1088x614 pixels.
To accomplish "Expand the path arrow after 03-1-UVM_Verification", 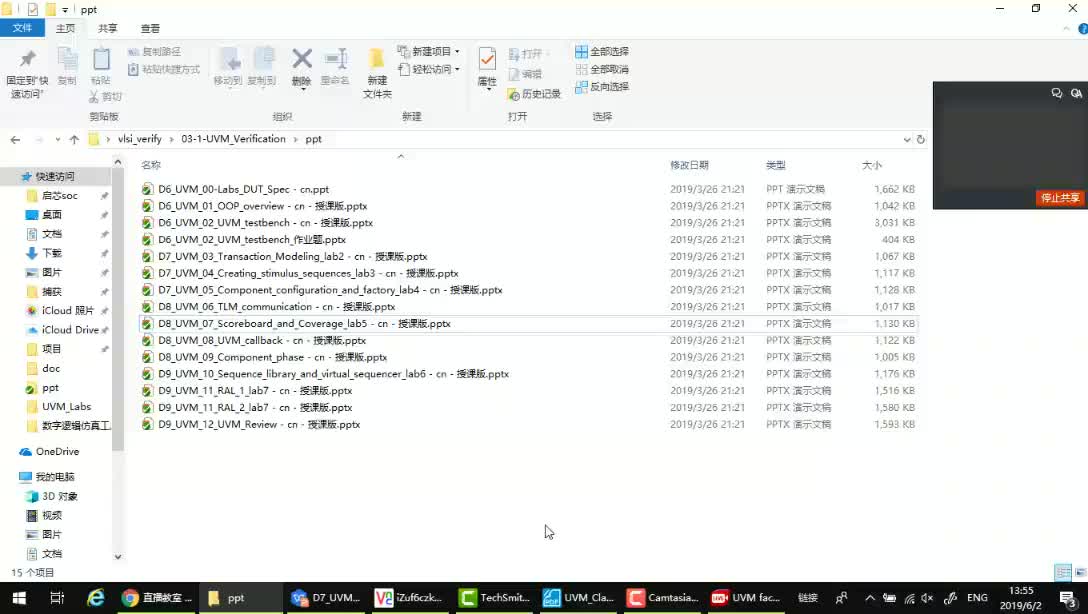I will coord(296,139).
